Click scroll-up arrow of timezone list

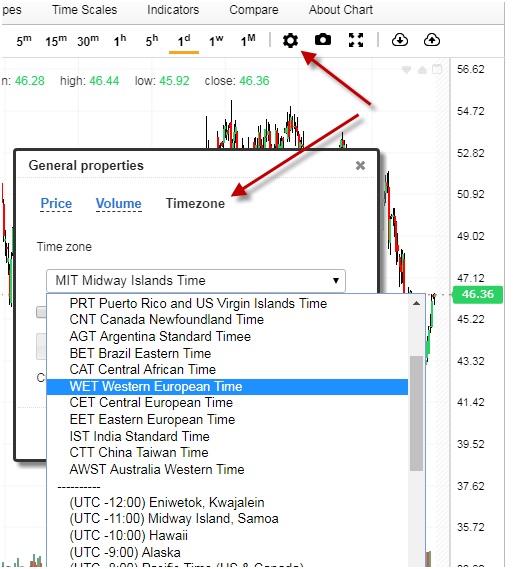pyautogui.click(x=416, y=303)
